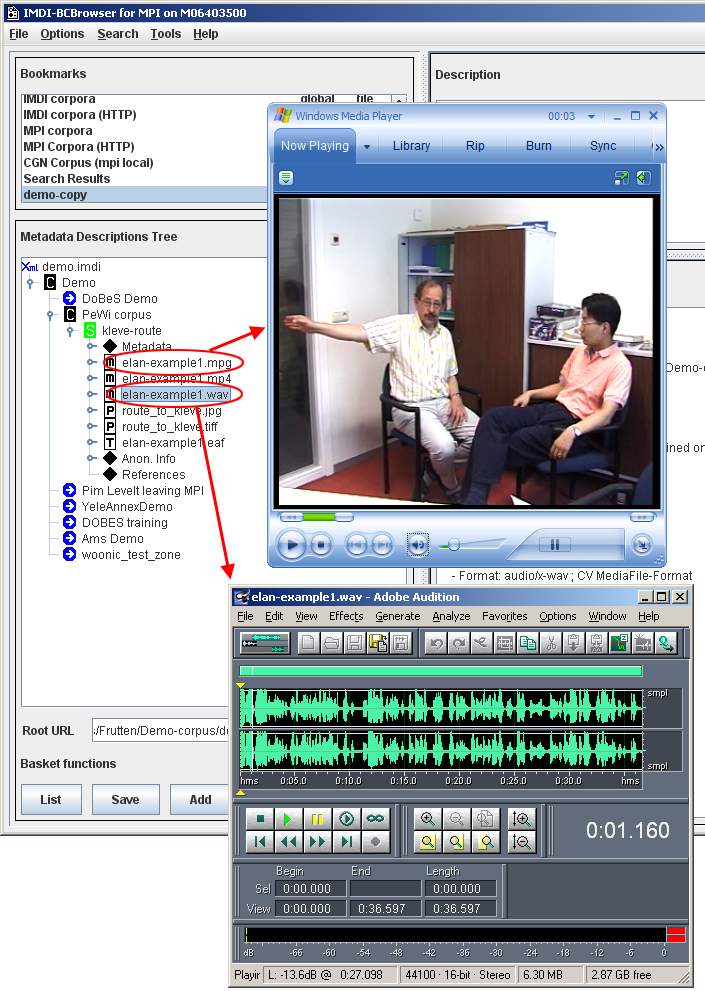Zoom out horizontally in Audition
The image size is (705, 991).
point(457,819)
